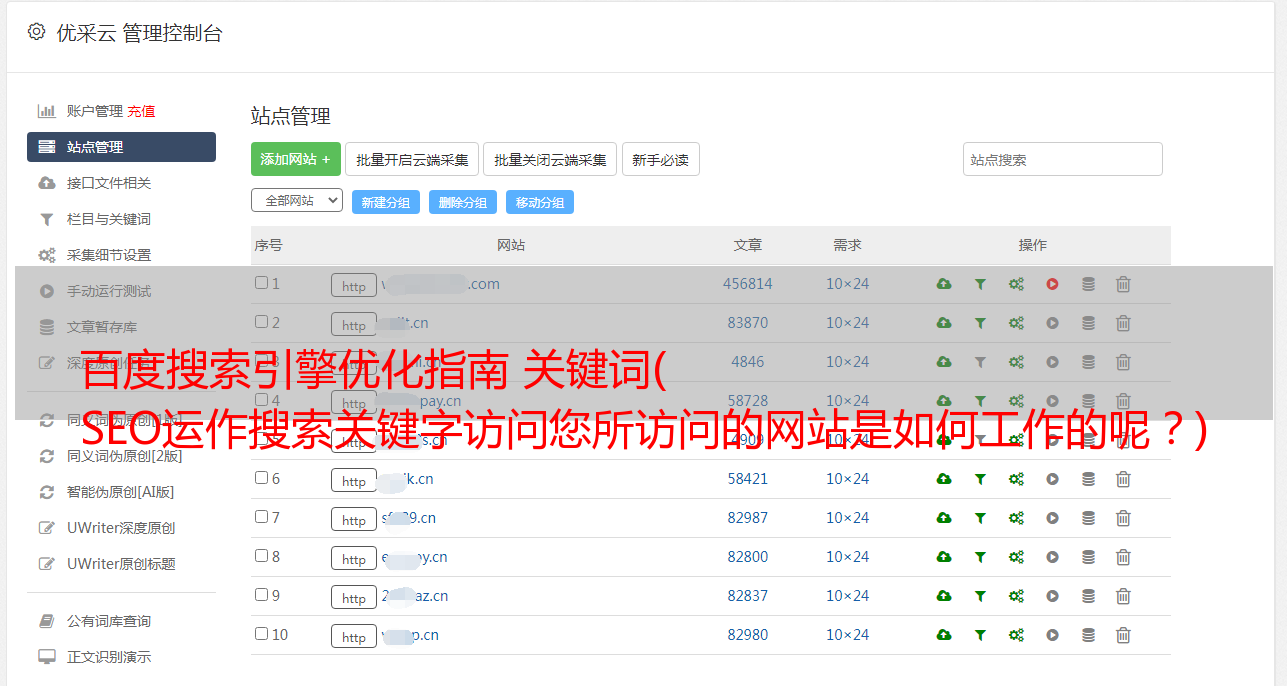Image resolution: width=1287 pixels, height=686 pixels.
Task: Open 正文识别演示 sidebar item
Action: tap(109, 657)
